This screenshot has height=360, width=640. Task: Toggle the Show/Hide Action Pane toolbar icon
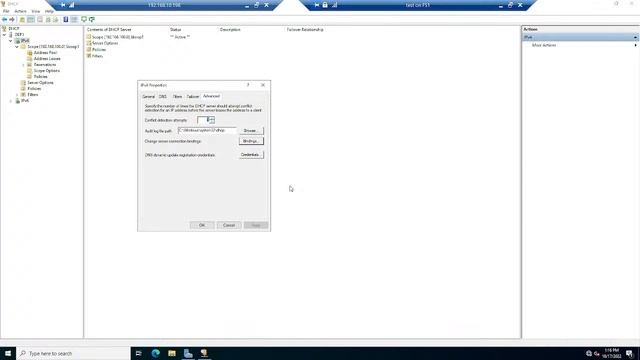[x=74, y=20]
